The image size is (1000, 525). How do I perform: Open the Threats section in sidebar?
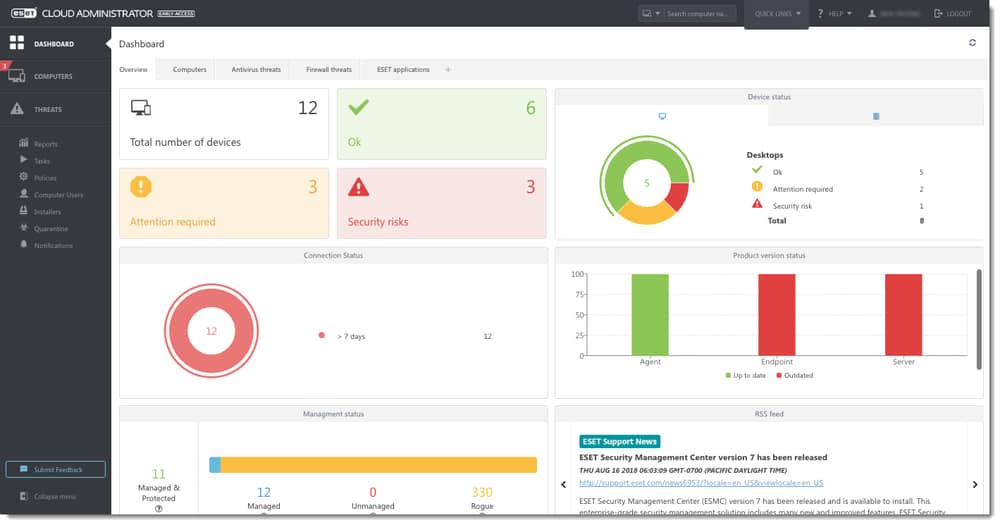[55, 110]
